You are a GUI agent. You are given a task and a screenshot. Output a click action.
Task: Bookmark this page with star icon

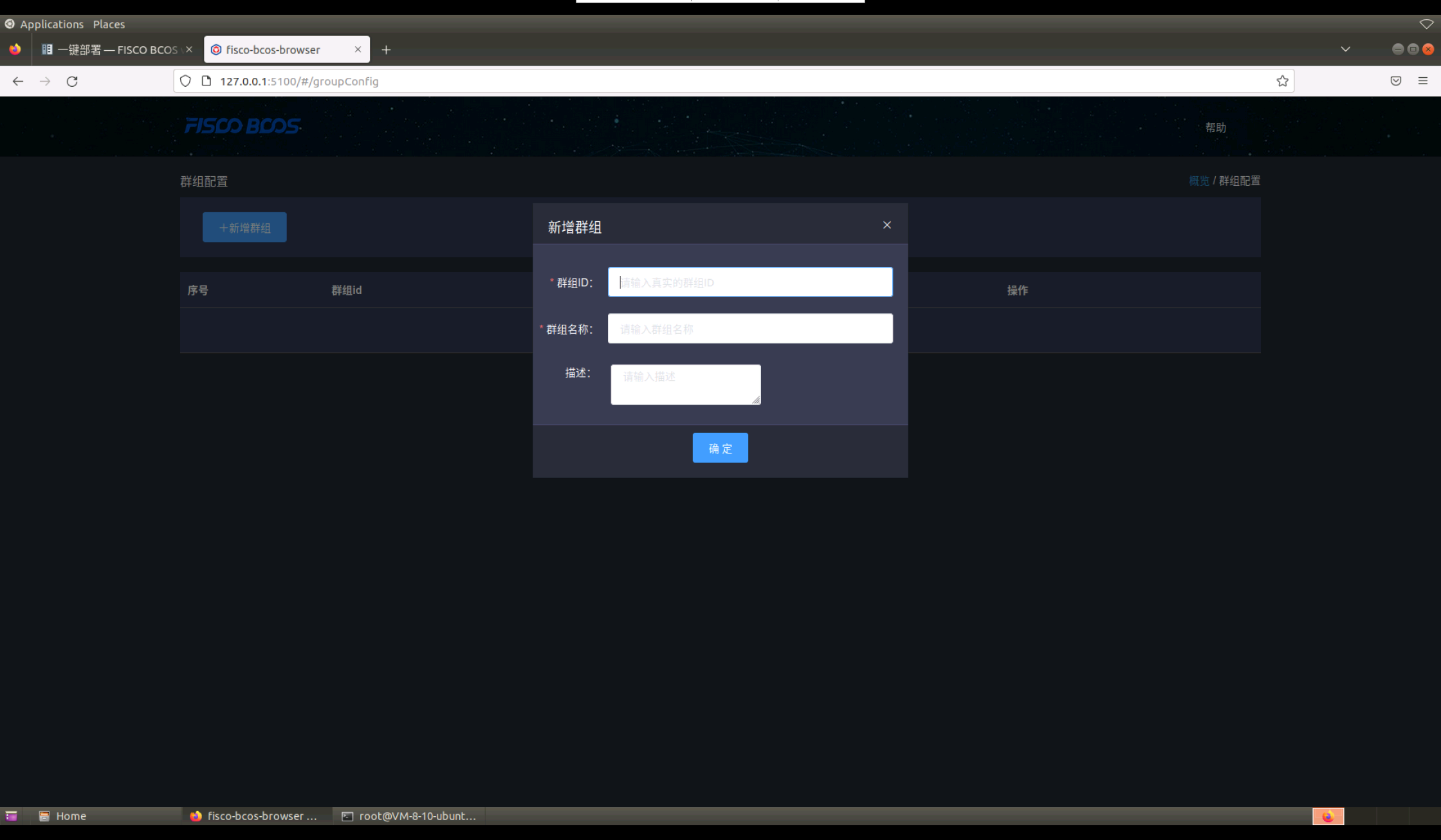coord(1282,81)
